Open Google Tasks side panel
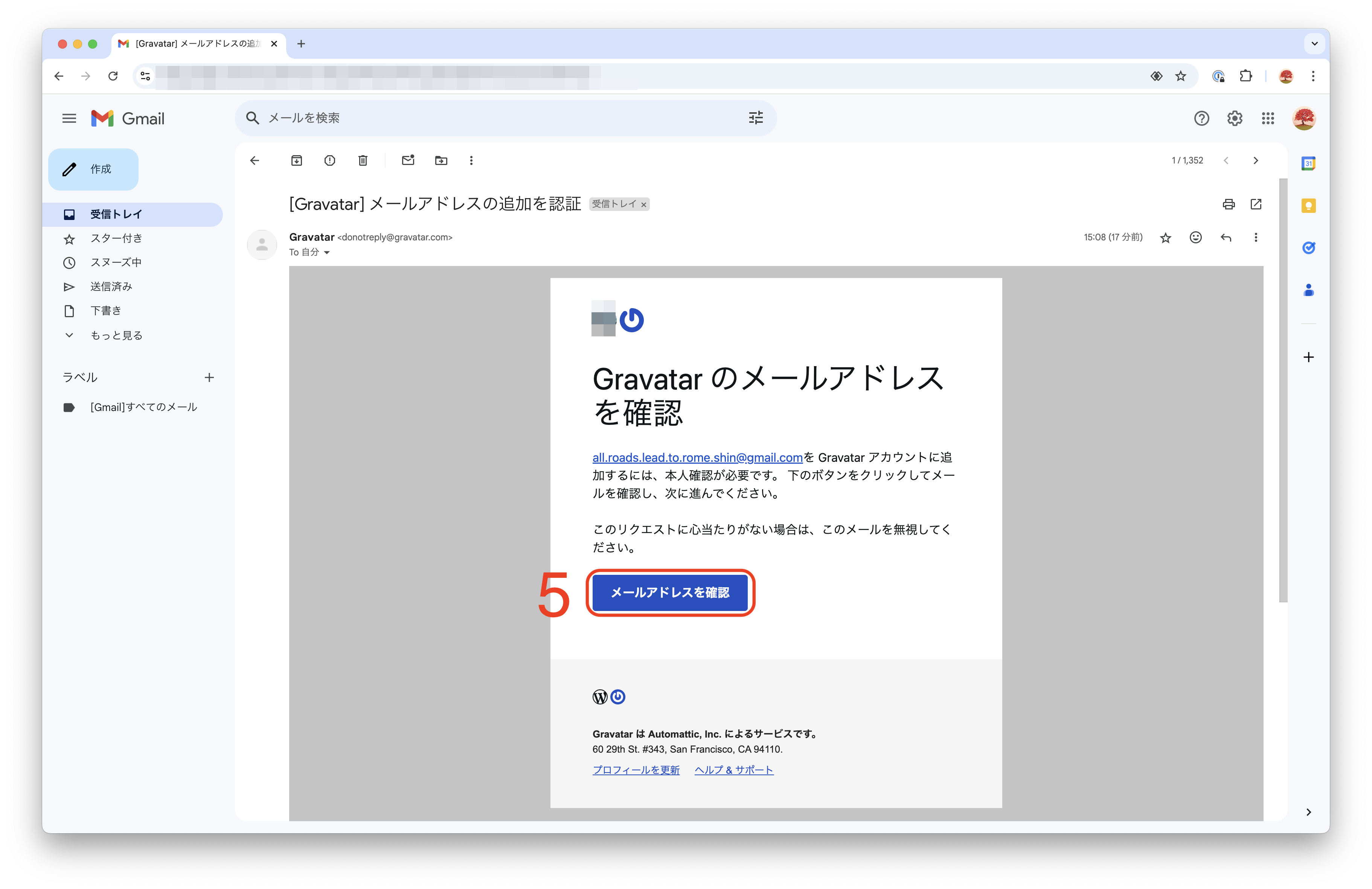The width and height of the screenshot is (1372, 889). (x=1309, y=247)
